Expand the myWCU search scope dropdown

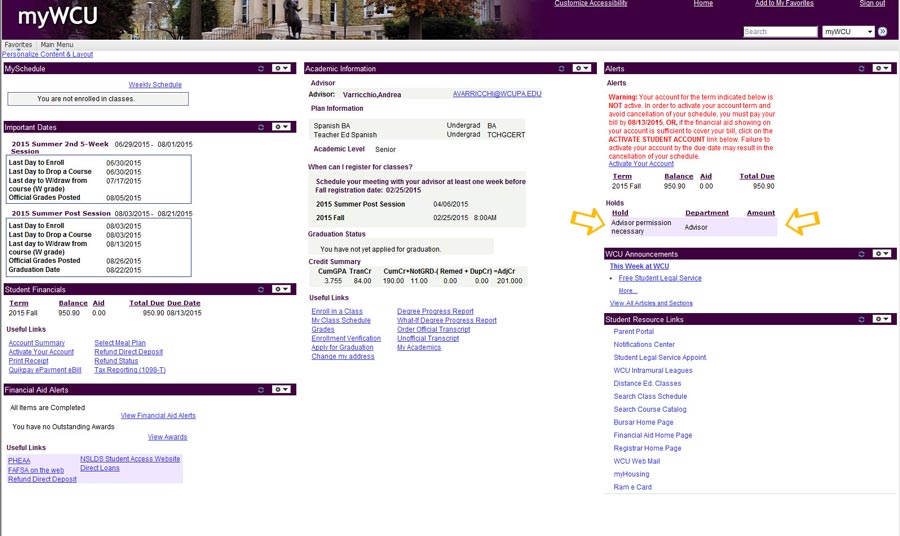848,32
